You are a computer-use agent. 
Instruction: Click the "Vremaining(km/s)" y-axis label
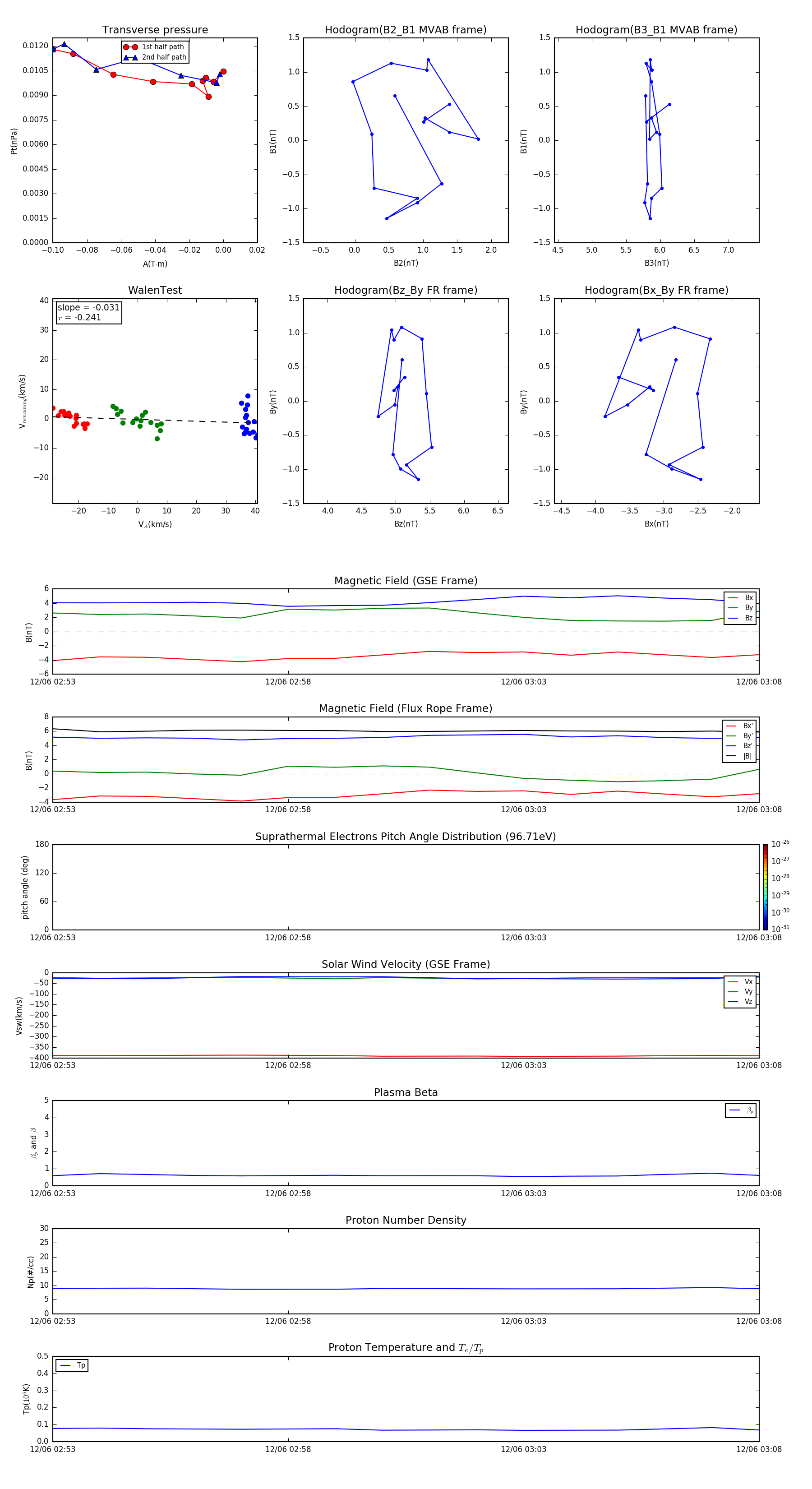22,401
